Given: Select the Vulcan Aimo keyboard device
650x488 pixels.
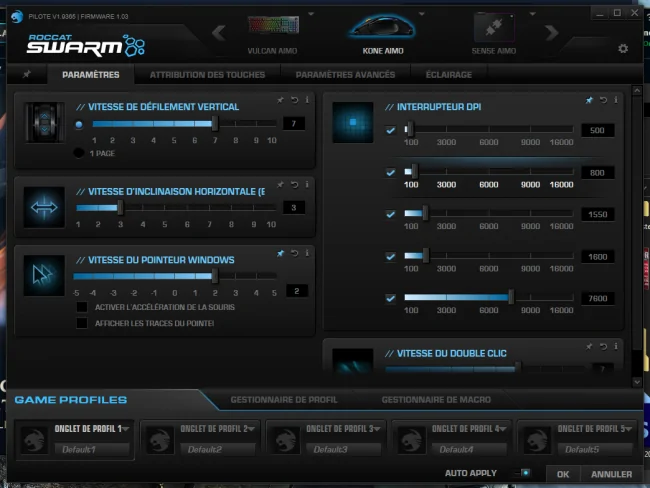Looking at the screenshot, I should coord(273,35).
